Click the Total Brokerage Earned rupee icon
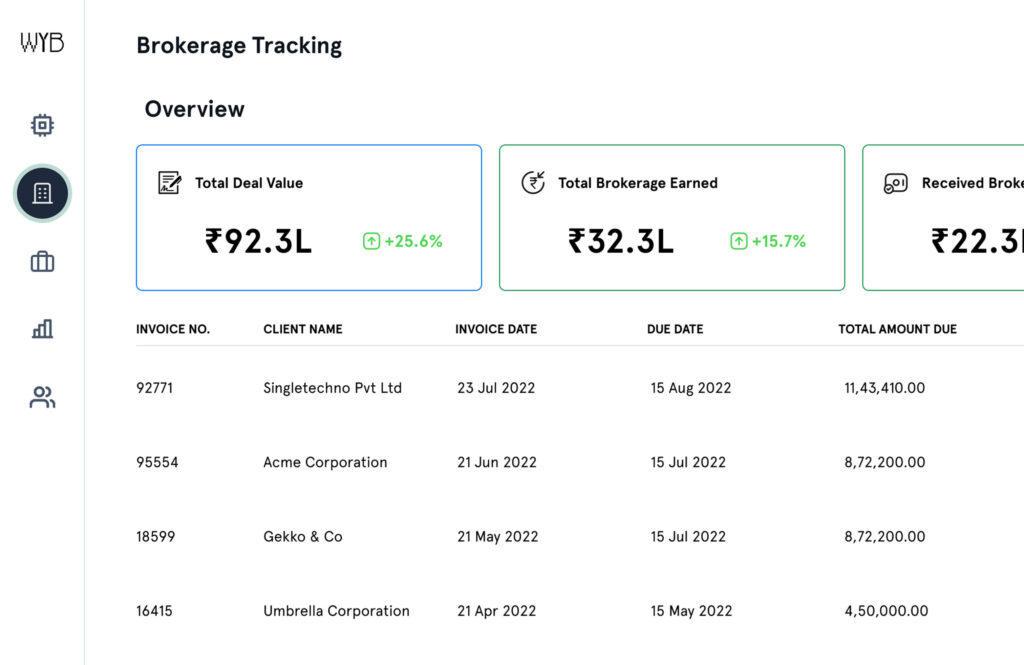 coord(533,183)
